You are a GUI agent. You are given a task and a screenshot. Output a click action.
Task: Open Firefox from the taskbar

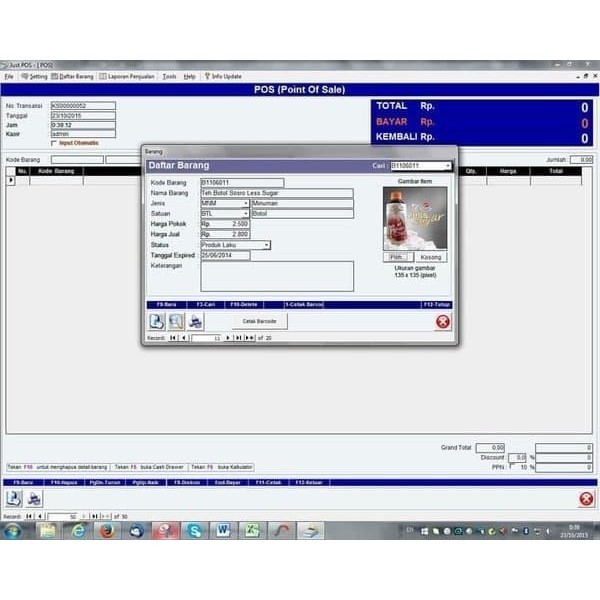coord(107,531)
